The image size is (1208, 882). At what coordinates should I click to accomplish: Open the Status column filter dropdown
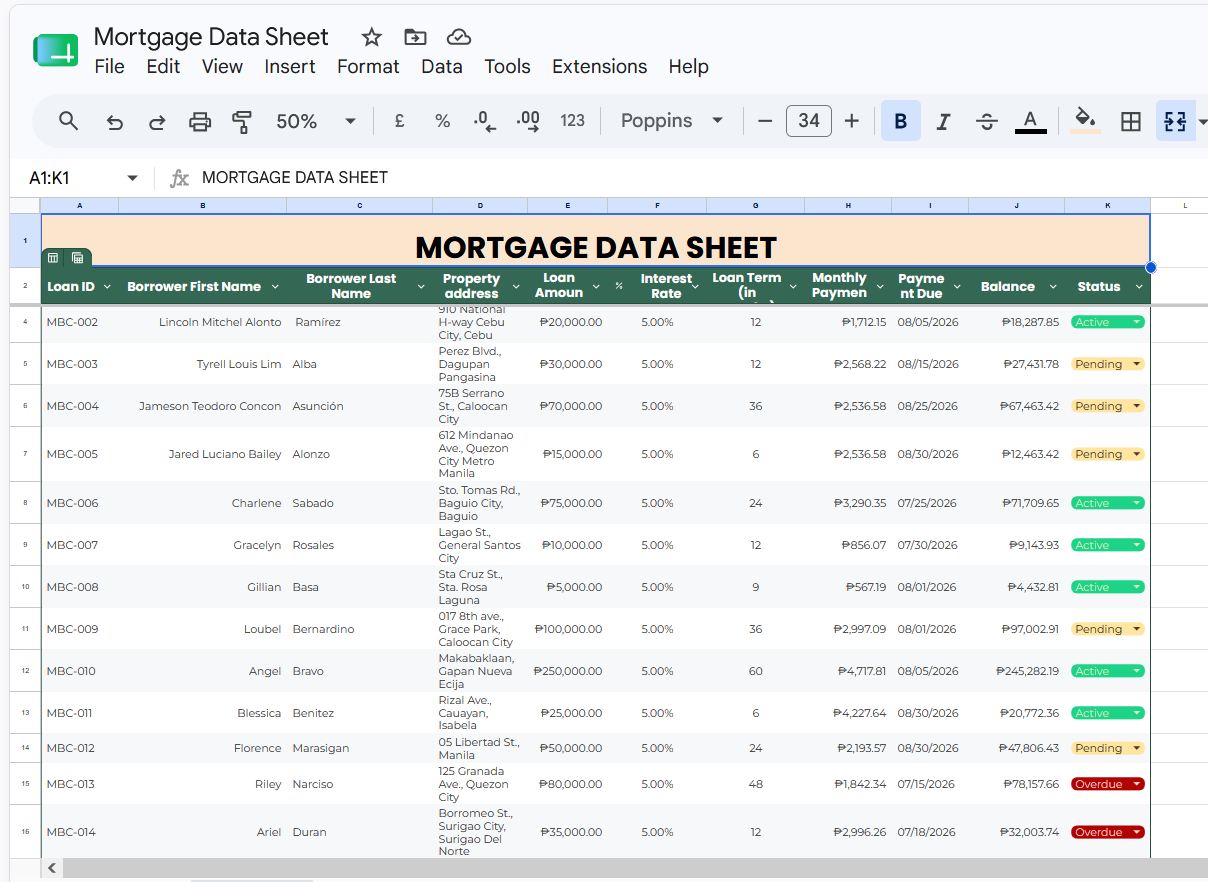1139,287
